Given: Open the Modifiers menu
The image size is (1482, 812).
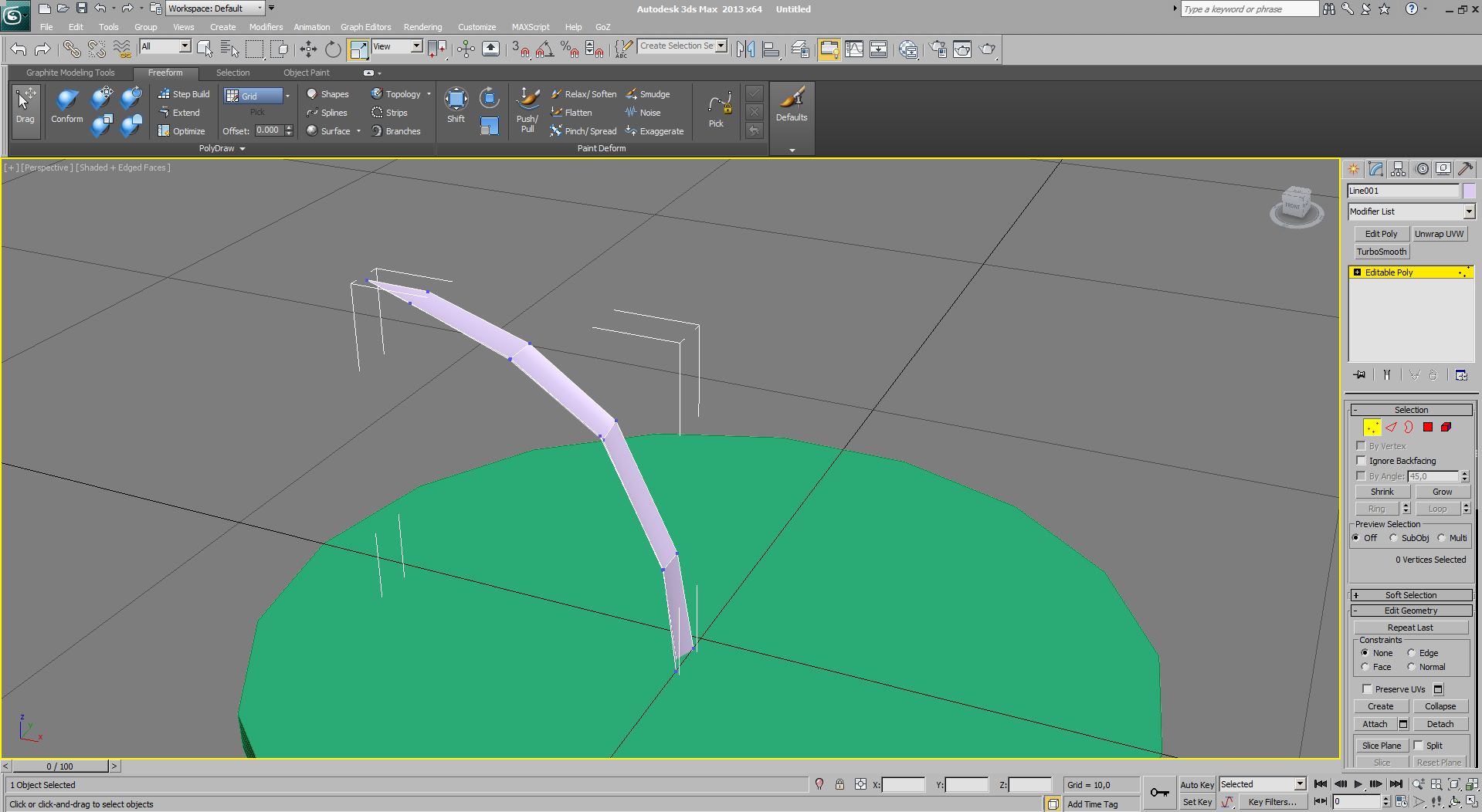Looking at the screenshot, I should (266, 27).
